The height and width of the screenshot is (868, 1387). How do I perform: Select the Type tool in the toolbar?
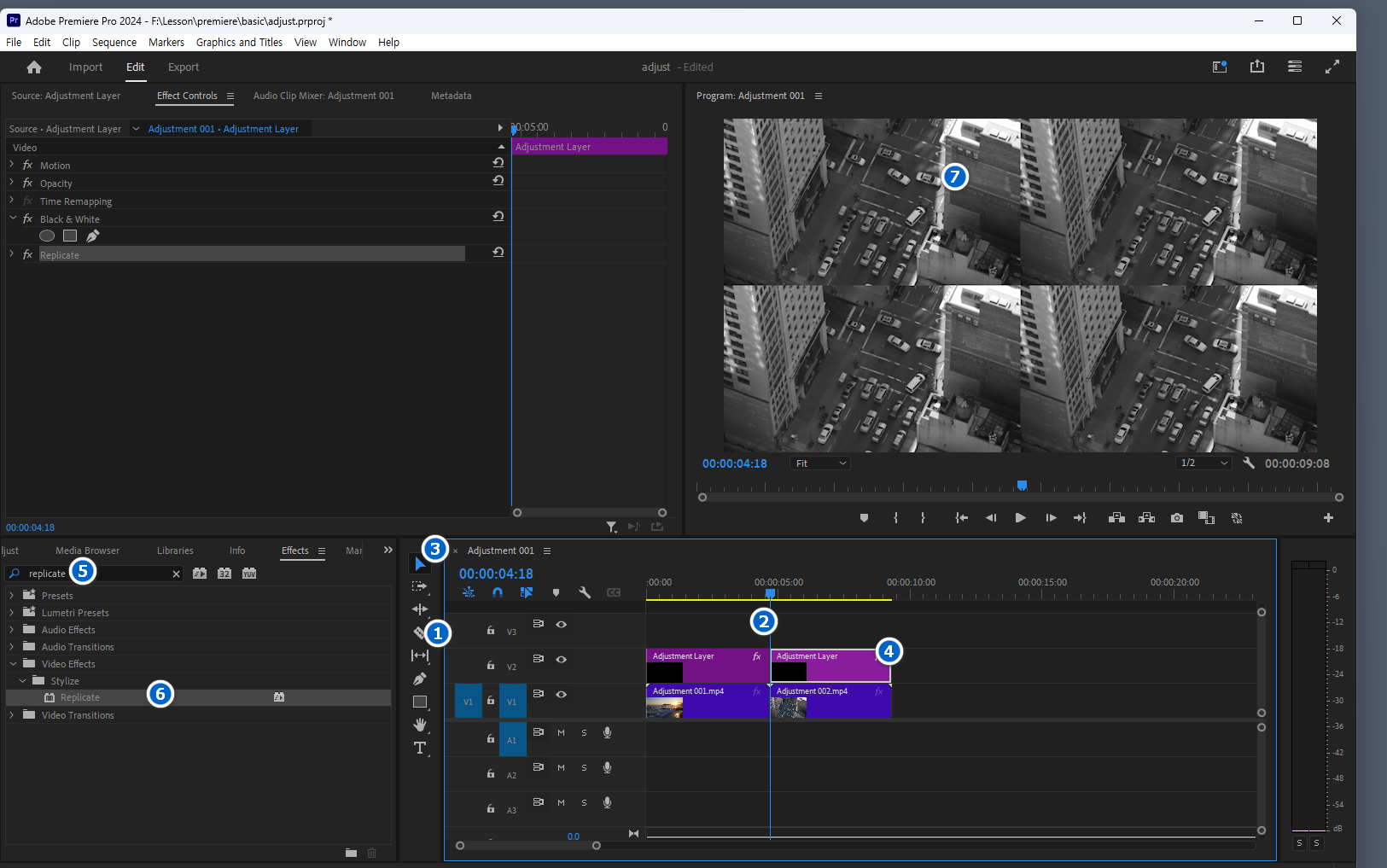(420, 749)
